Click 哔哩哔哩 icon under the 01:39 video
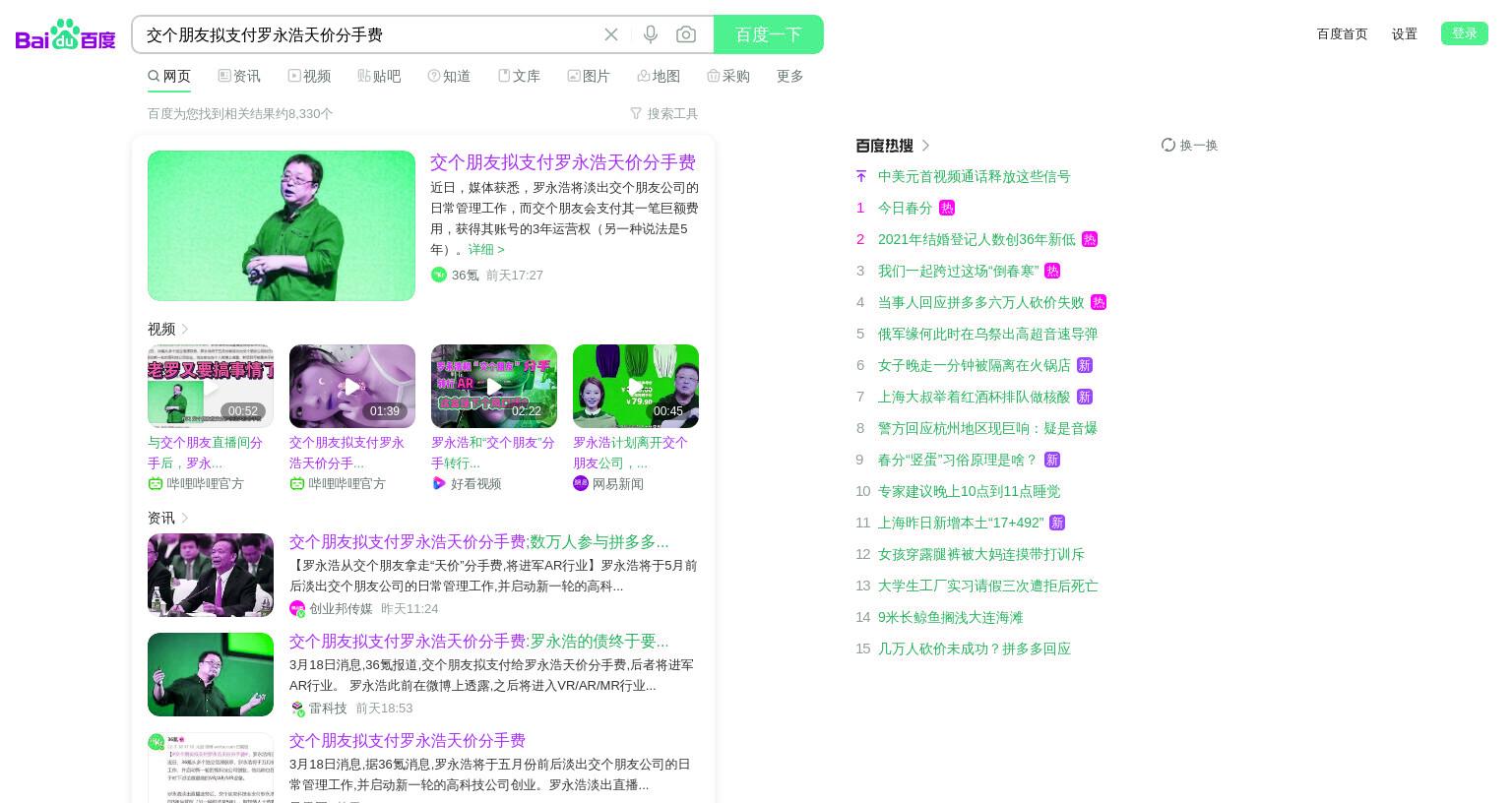 tap(297, 483)
